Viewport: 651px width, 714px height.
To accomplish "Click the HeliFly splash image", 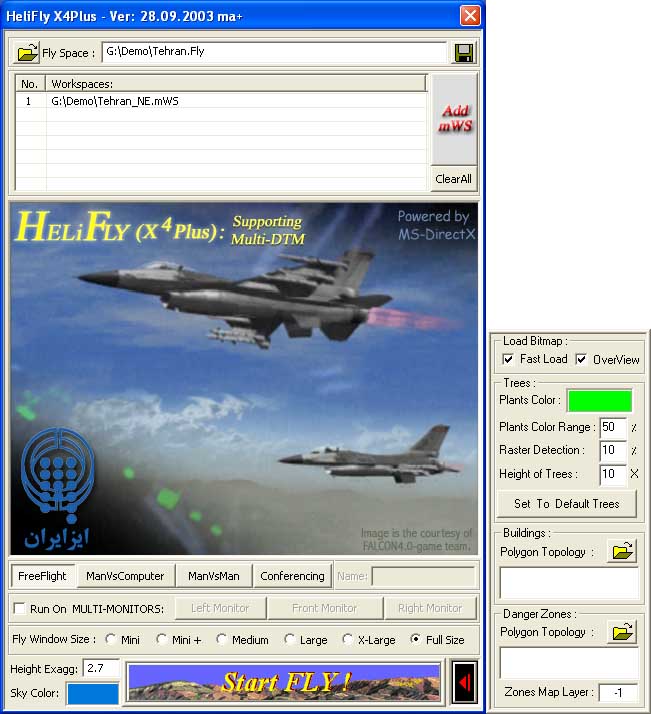I will coord(244,379).
